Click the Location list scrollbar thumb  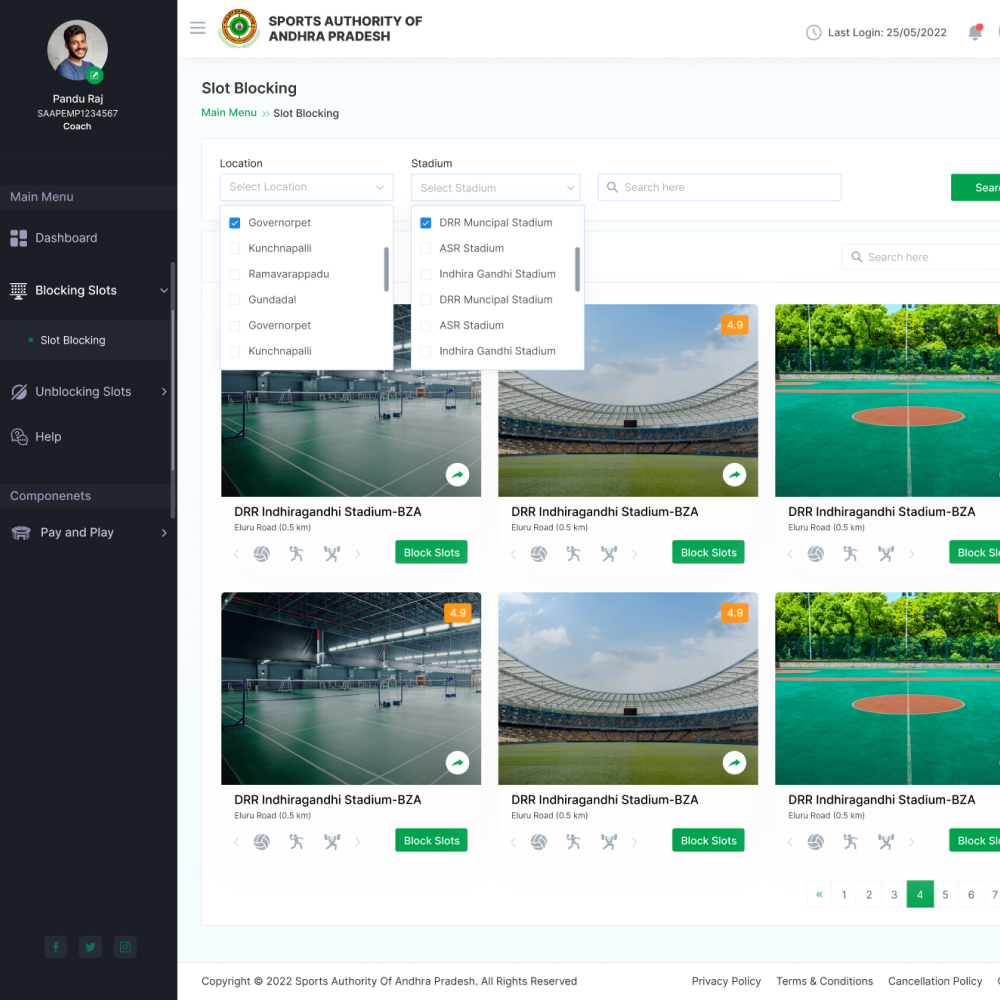[x=386, y=269]
